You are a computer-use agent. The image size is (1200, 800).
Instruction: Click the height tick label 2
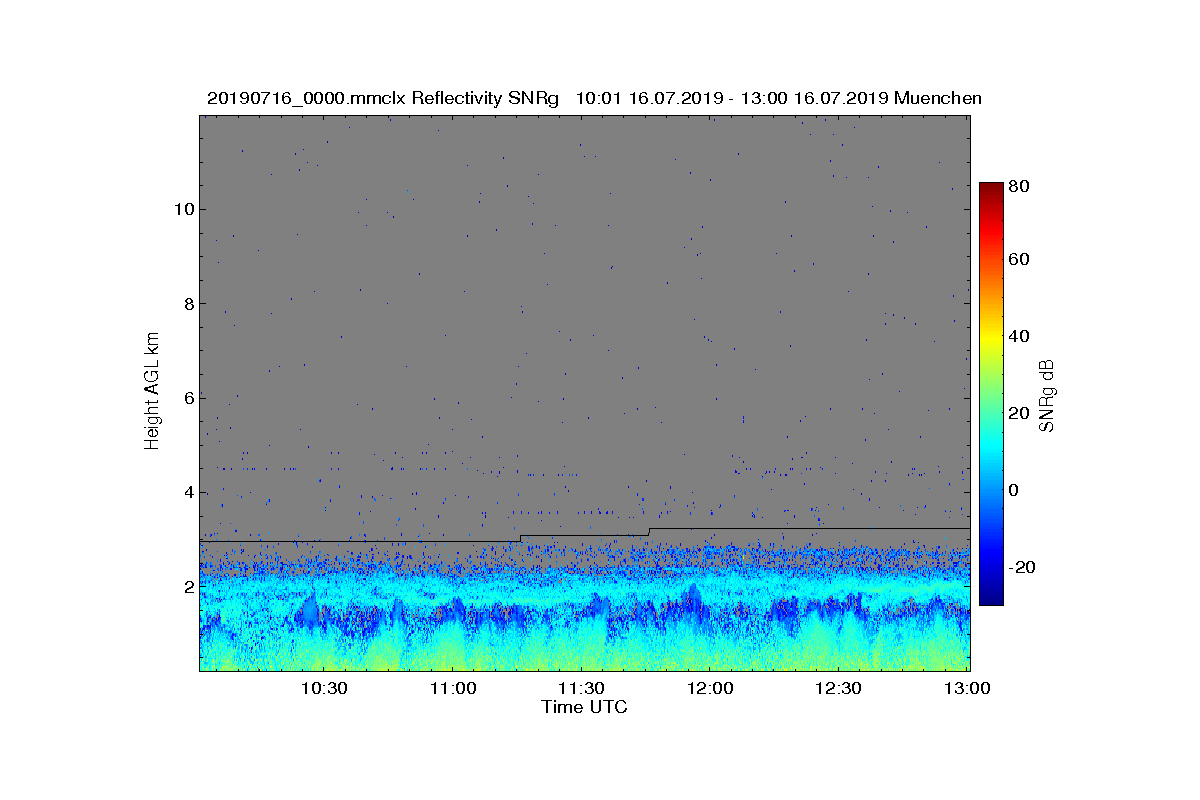188,587
